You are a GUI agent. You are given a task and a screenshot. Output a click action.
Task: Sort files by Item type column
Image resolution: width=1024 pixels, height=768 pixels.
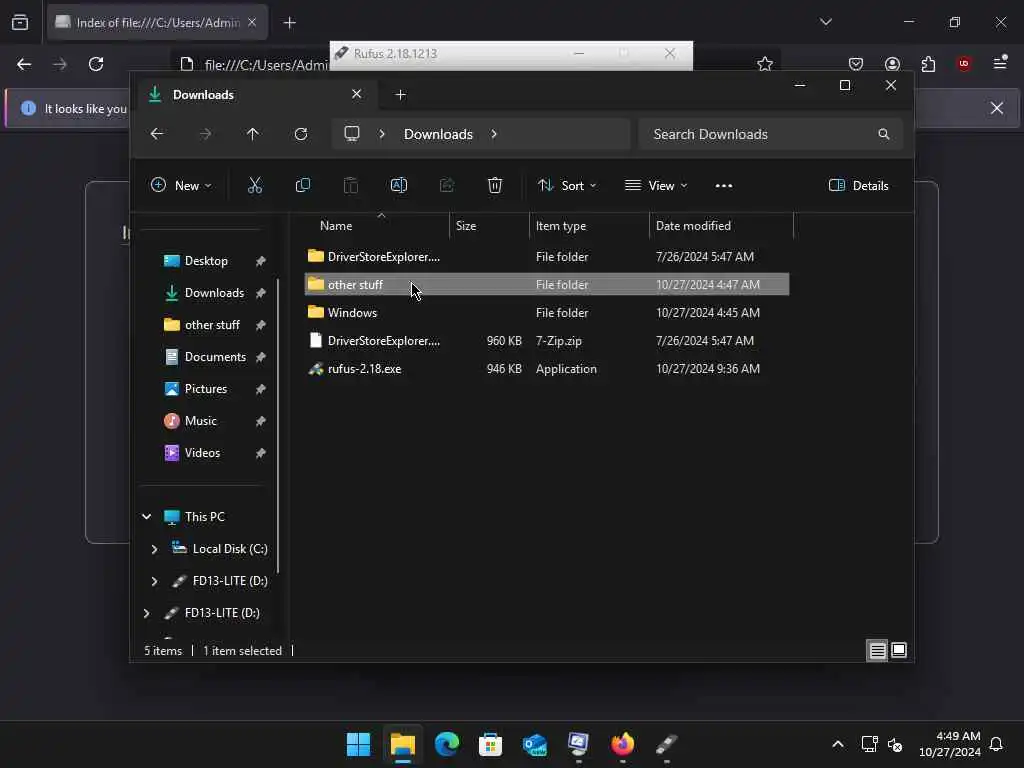click(589, 225)
